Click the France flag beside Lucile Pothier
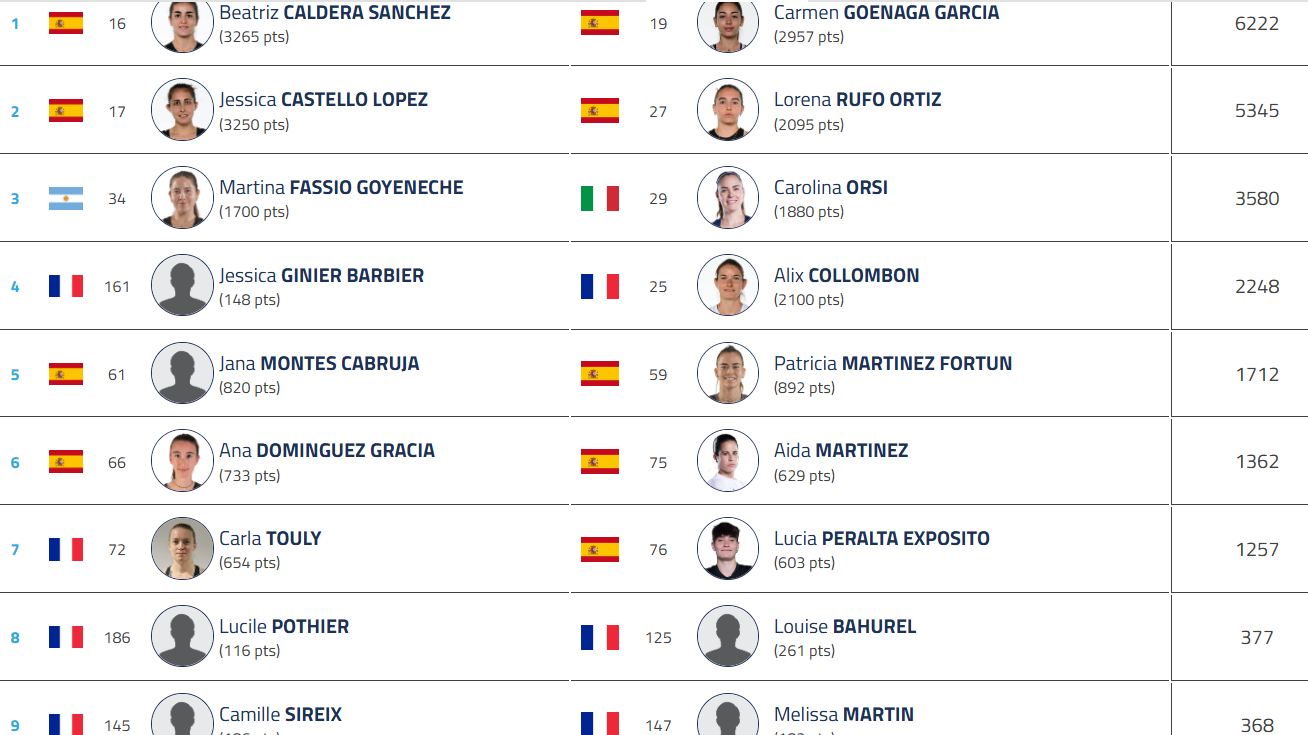The image size is (1308, 735). [66, 637]
